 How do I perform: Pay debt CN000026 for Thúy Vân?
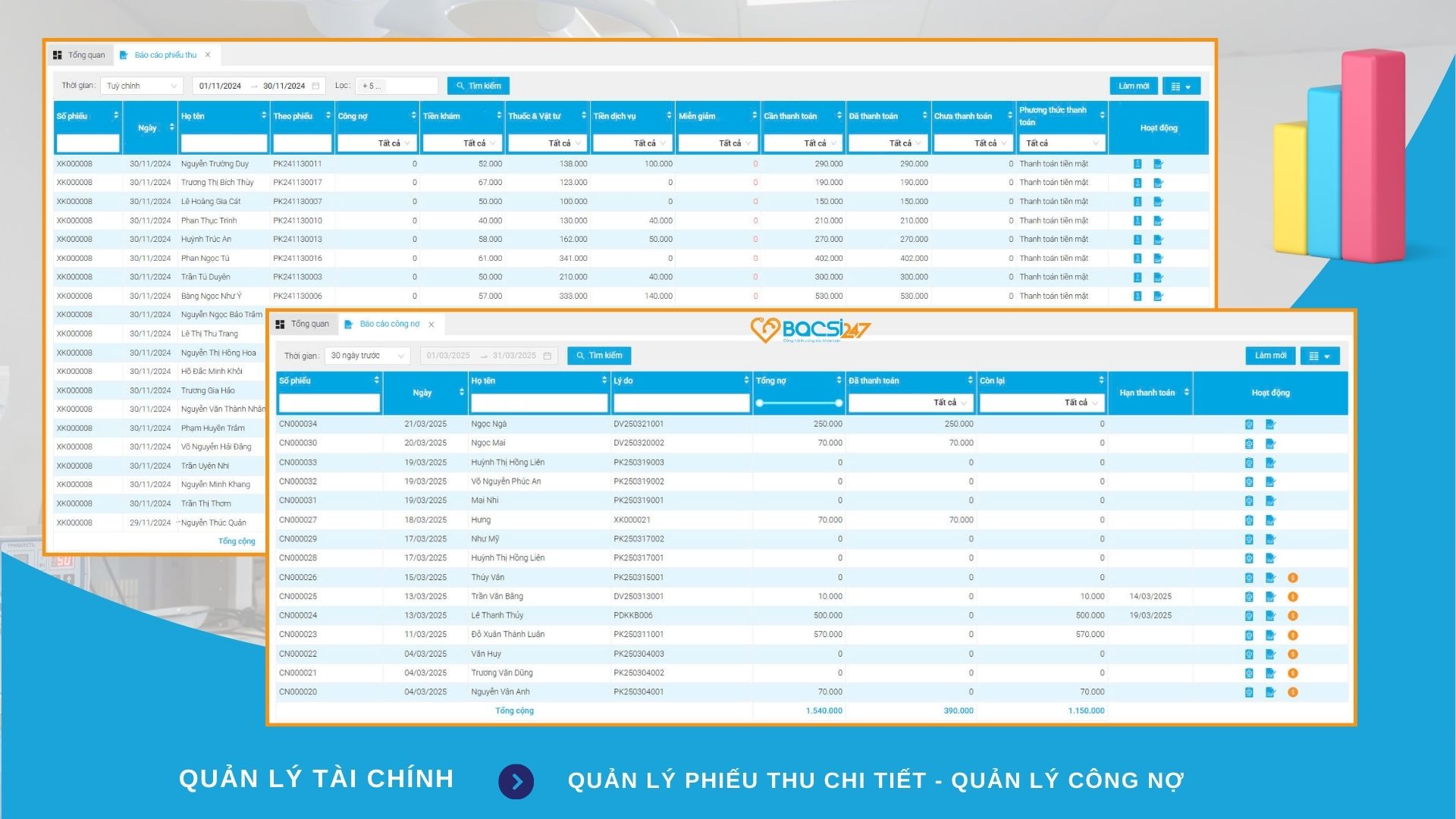point(1293,578)
